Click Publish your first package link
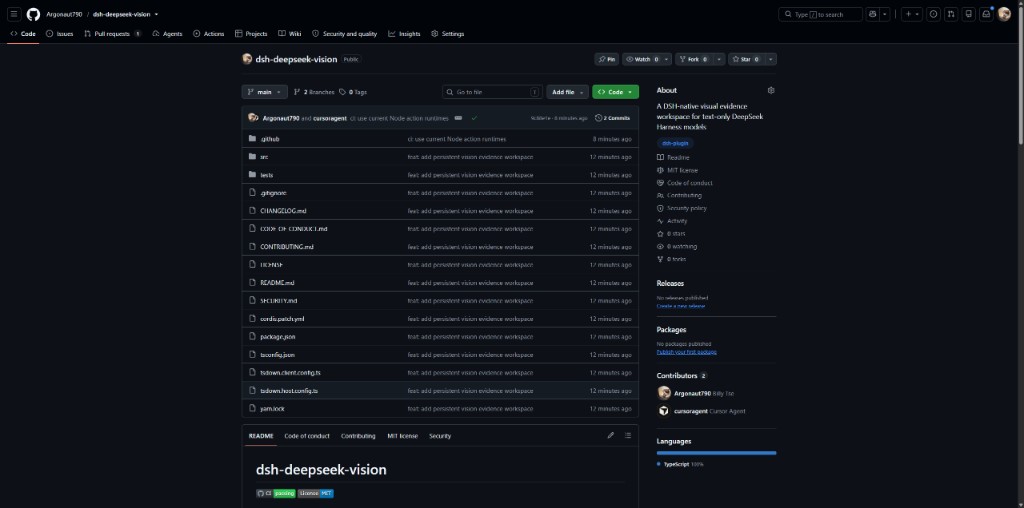 (686, 352)
